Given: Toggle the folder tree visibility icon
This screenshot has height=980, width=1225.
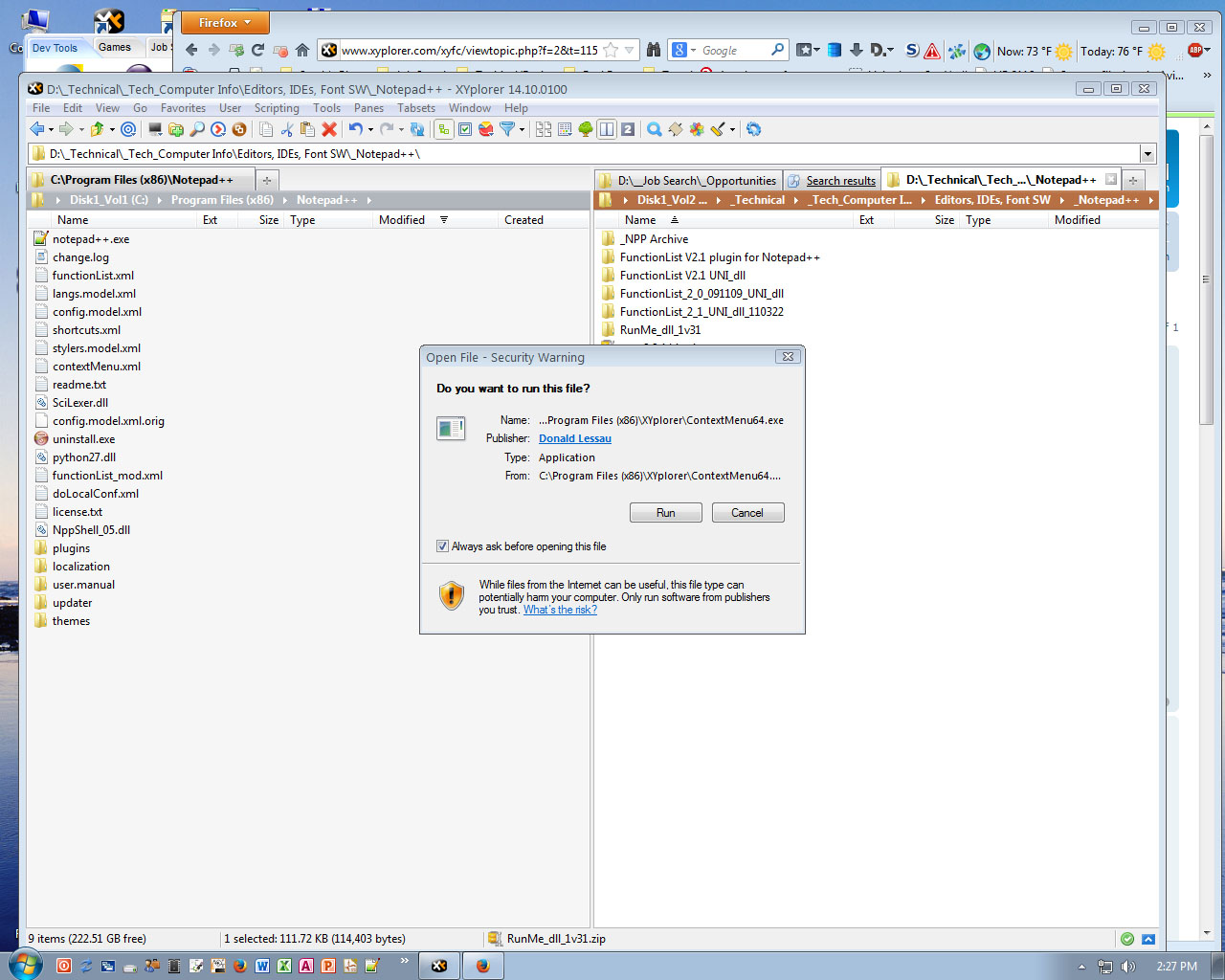Looking at the screenshot, I should click(x=586, y=131).
